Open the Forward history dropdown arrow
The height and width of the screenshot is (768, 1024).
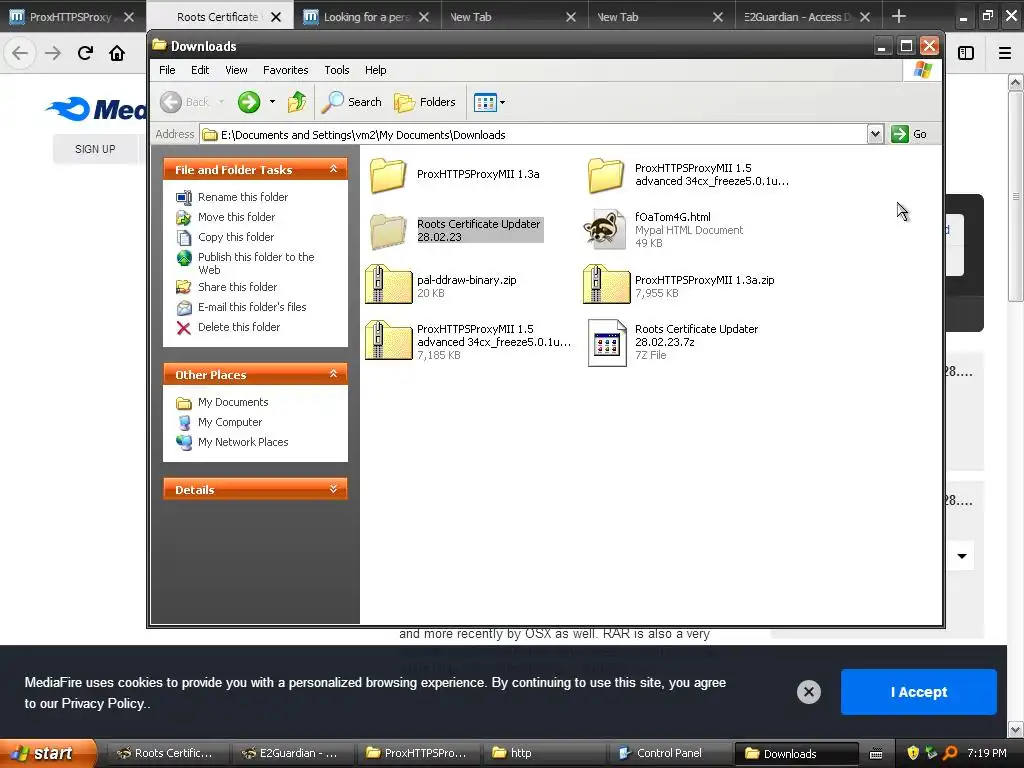272,102
